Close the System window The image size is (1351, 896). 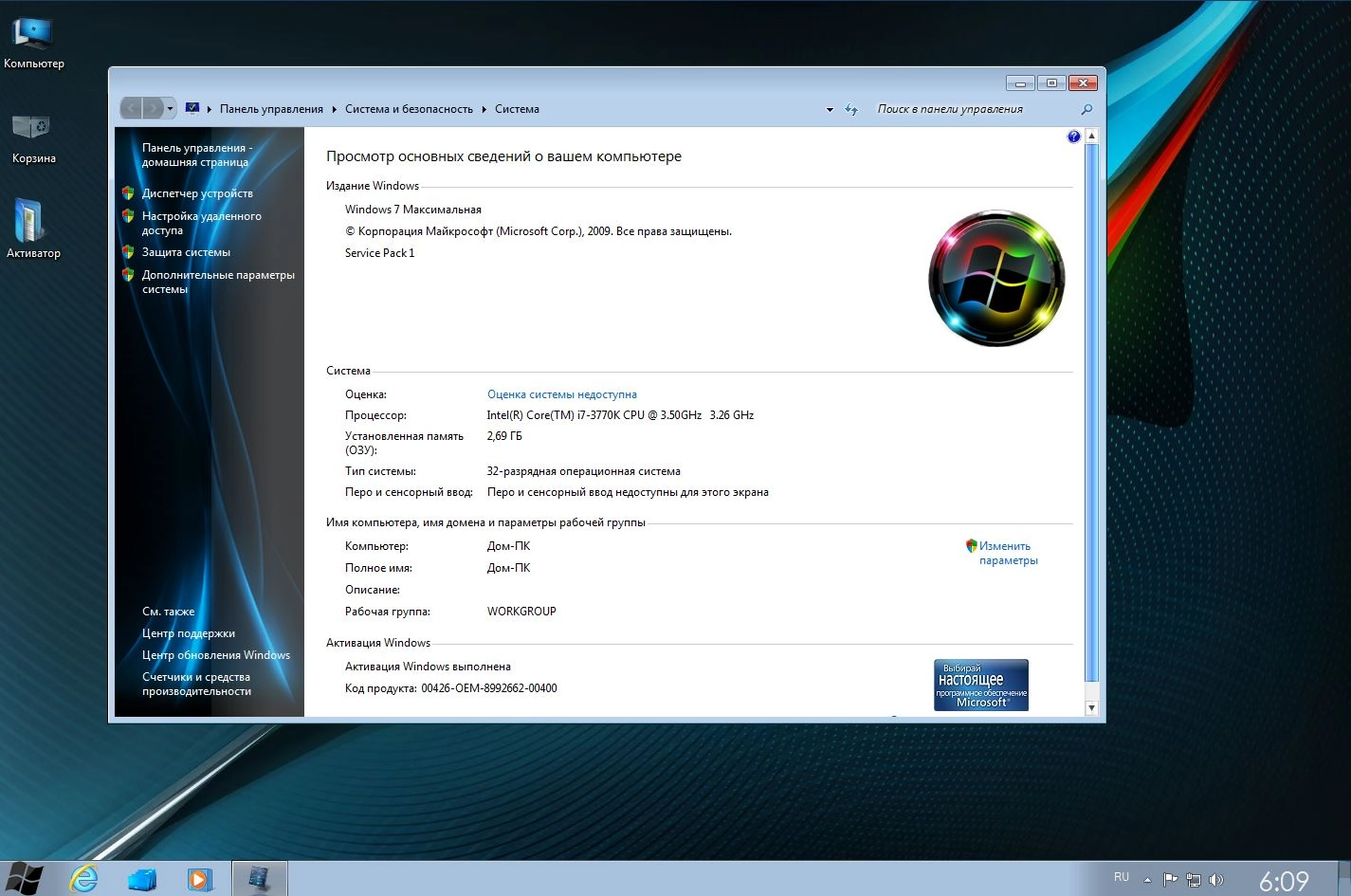1084,83
